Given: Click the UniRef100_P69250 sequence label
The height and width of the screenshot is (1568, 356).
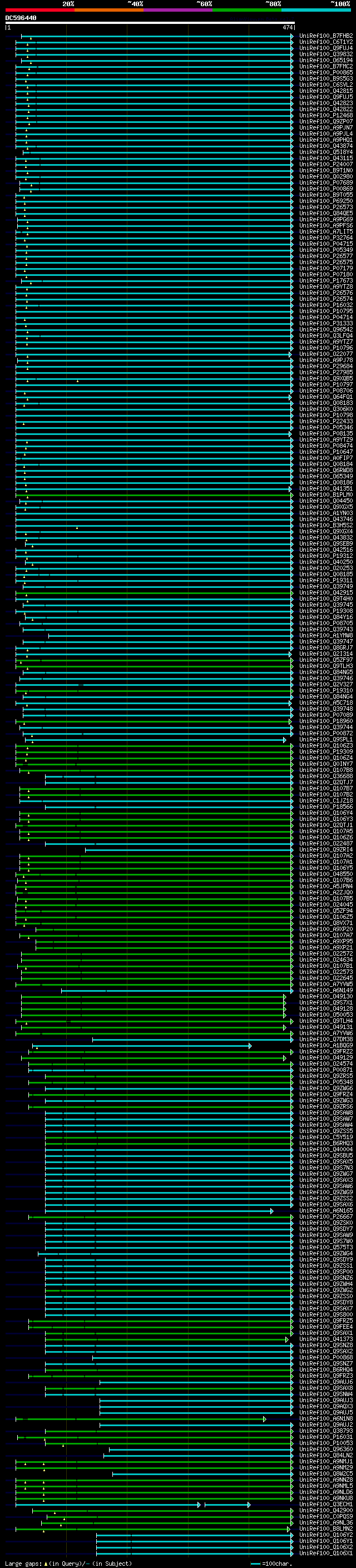Looking at the screenshot, I should click(325, 201).
